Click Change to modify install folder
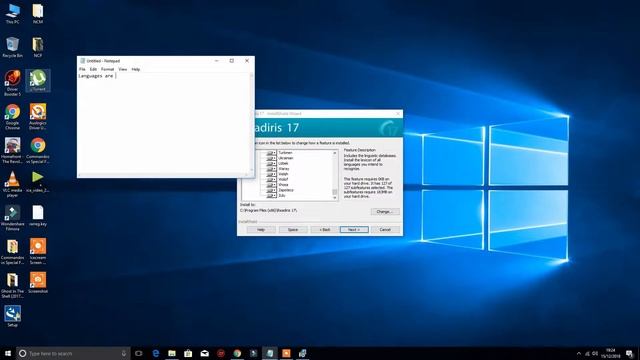The height and width of the screenshot is (360, 640). [385, 211]
